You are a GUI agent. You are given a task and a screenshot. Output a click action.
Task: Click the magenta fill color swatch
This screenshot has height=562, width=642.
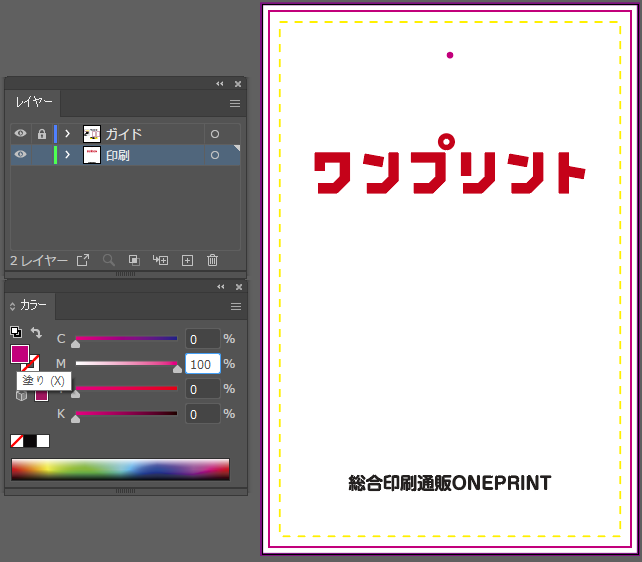(x=19, y=354)
